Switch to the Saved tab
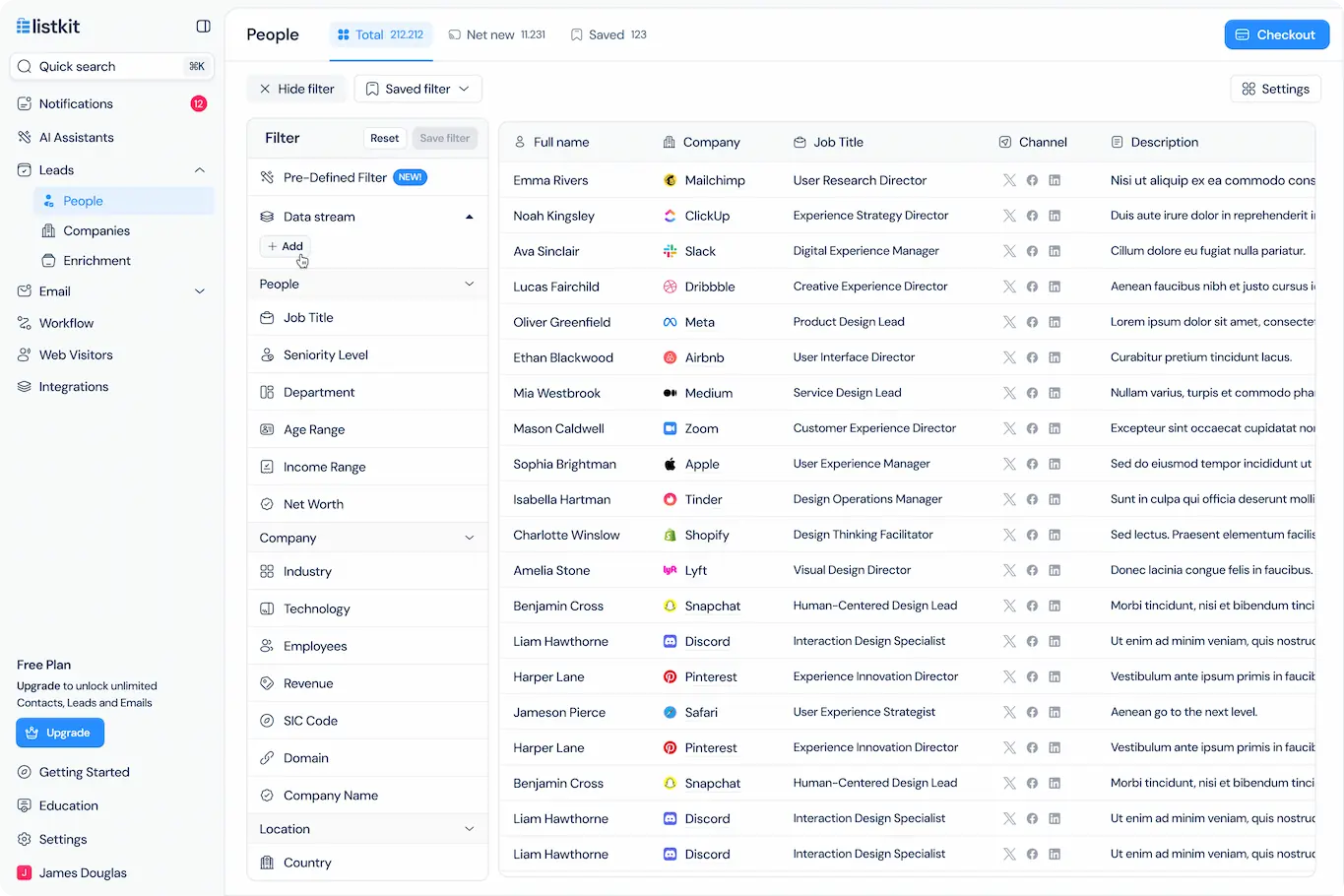Screen dimensions: 1344x896 click(x=608, y=34)
